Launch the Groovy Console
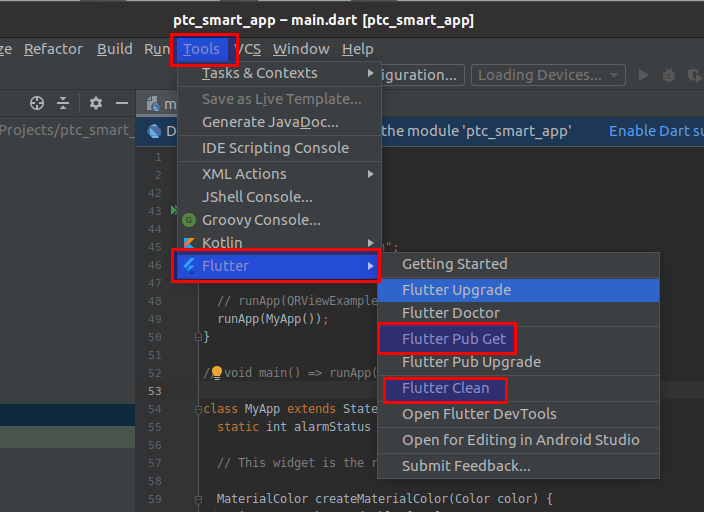 [279, 220]
